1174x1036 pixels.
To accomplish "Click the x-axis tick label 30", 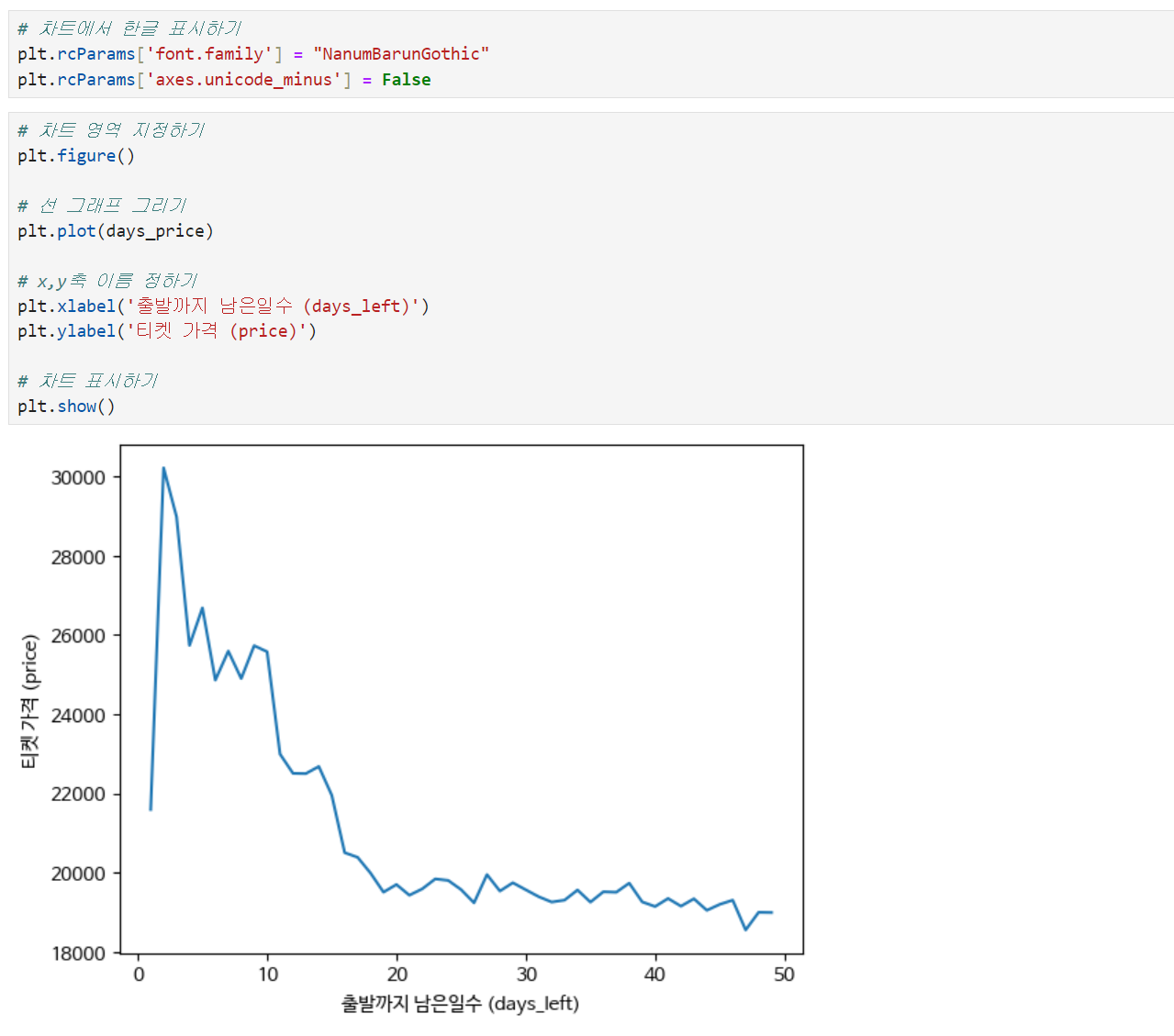I will coord(527,975).
